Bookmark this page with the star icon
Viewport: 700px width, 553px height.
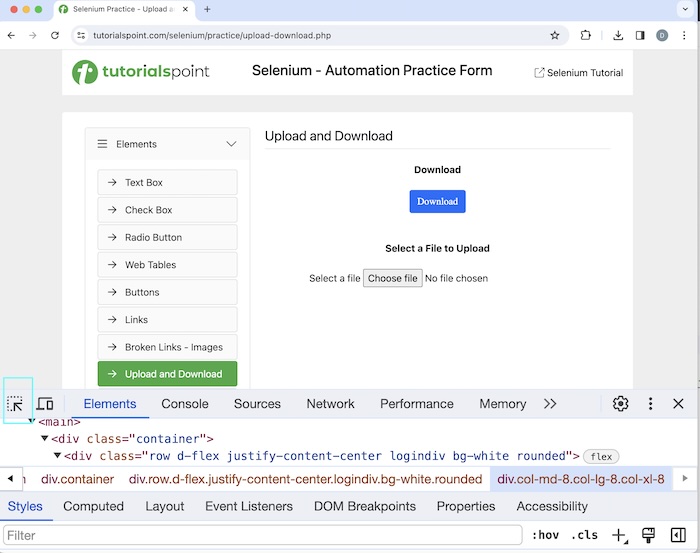pyautogui.click(x=555, y=35)
